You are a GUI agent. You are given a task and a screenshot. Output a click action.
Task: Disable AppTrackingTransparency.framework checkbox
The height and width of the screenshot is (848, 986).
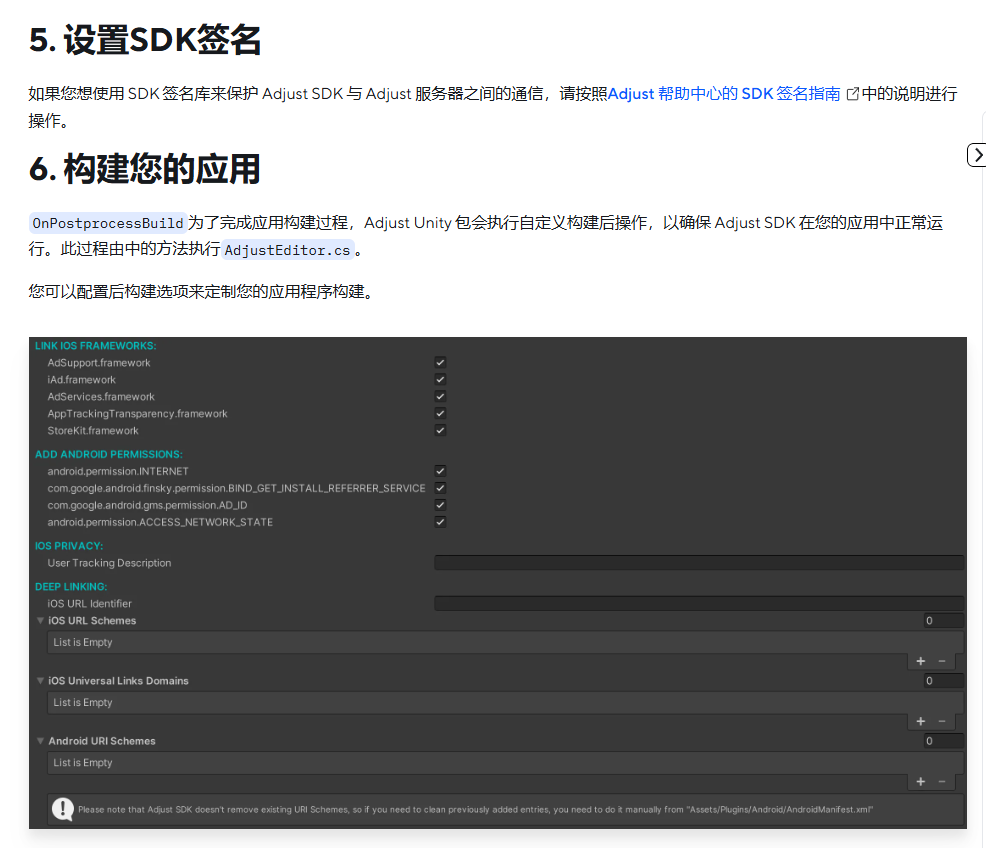(440, 414)
